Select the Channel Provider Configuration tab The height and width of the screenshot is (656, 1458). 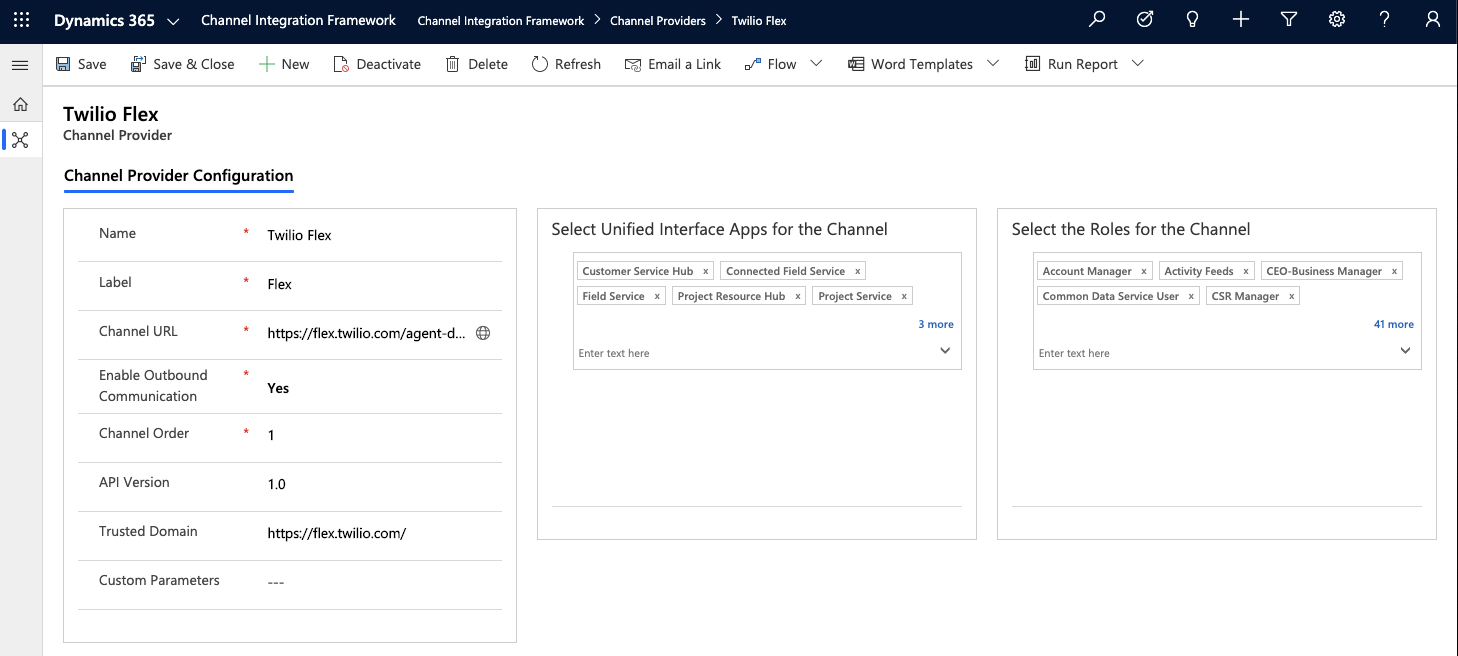(x=179, y=176)
